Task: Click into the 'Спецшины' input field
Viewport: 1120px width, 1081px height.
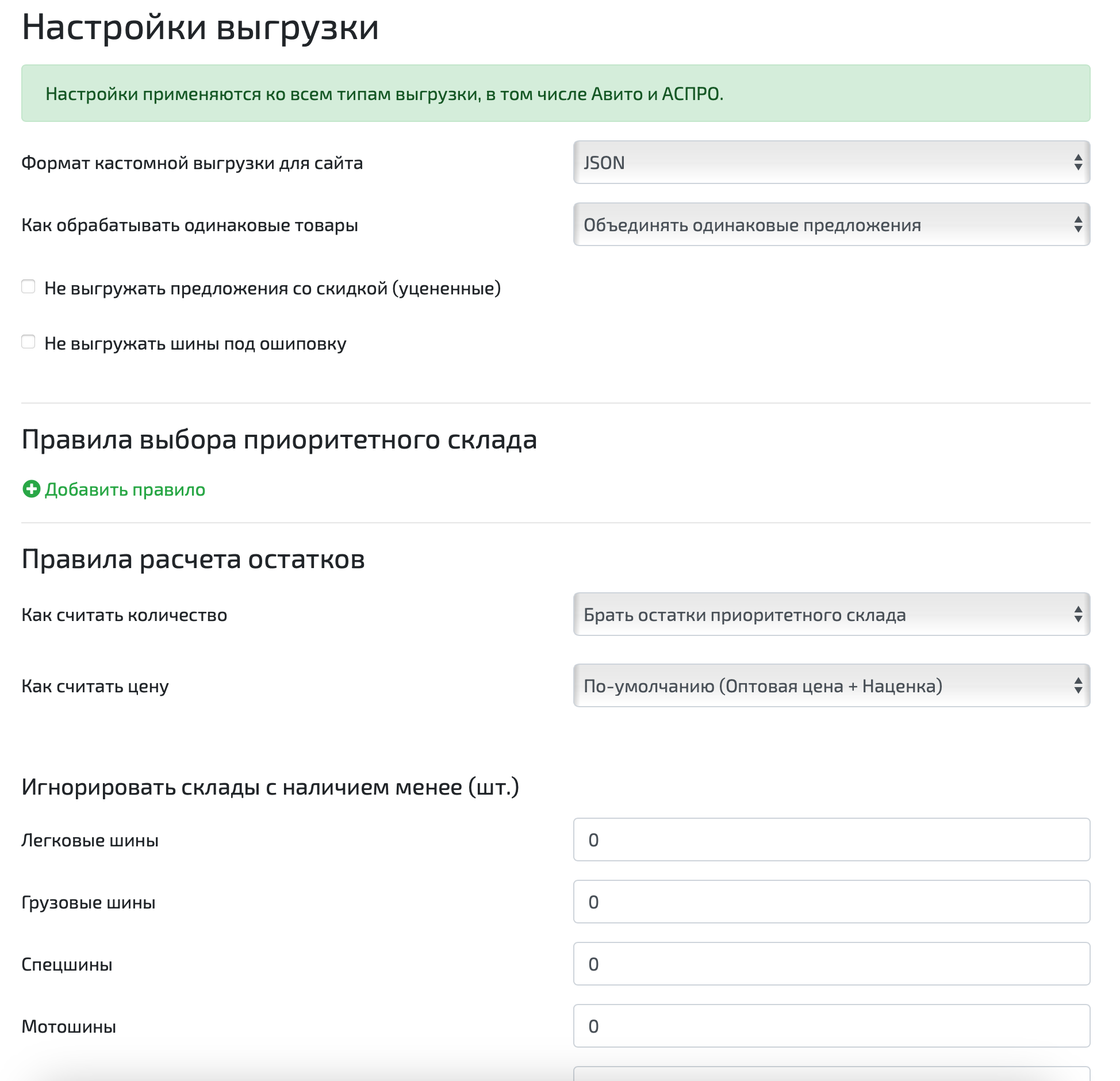Action: 831,964
